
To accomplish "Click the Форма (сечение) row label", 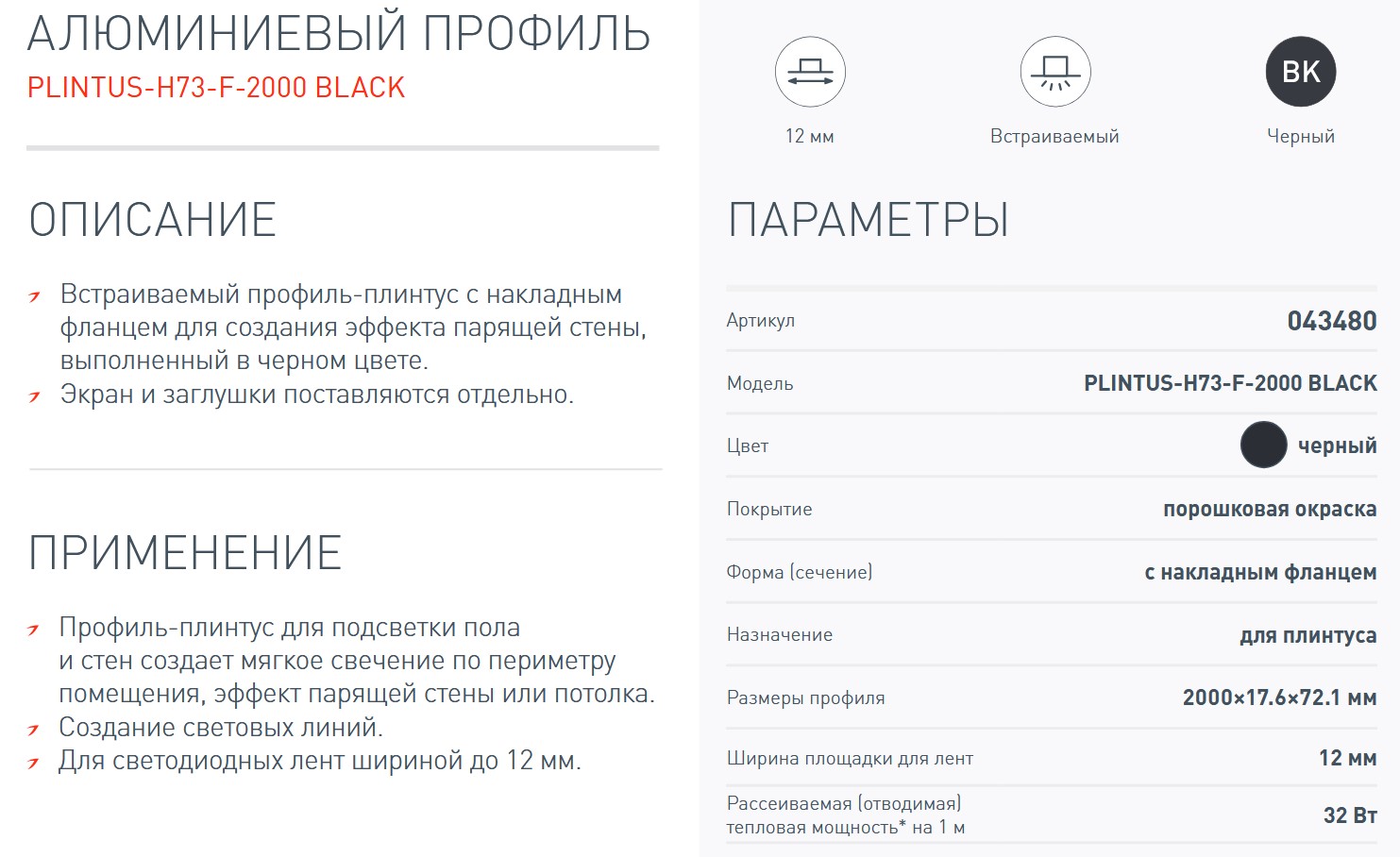I will pos(800,572).
